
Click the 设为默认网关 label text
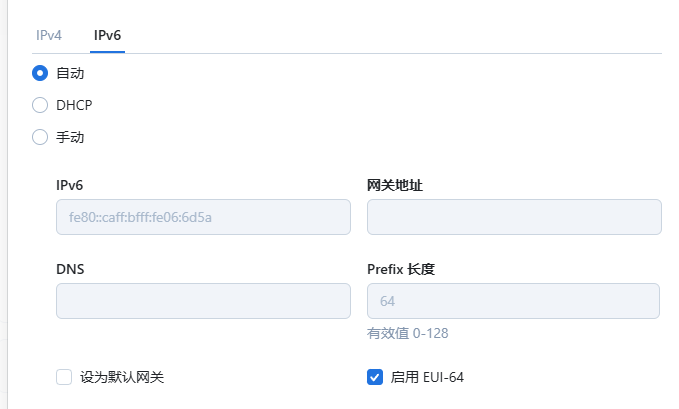[x=122, y=377]
